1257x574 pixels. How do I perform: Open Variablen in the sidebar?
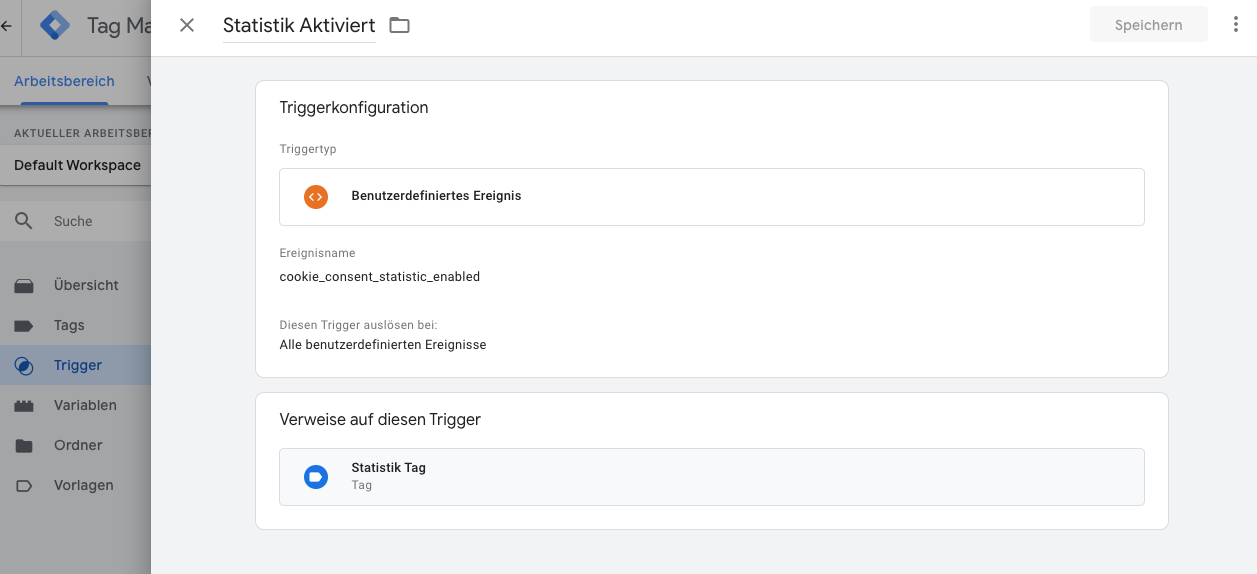[x=76, y=405]
